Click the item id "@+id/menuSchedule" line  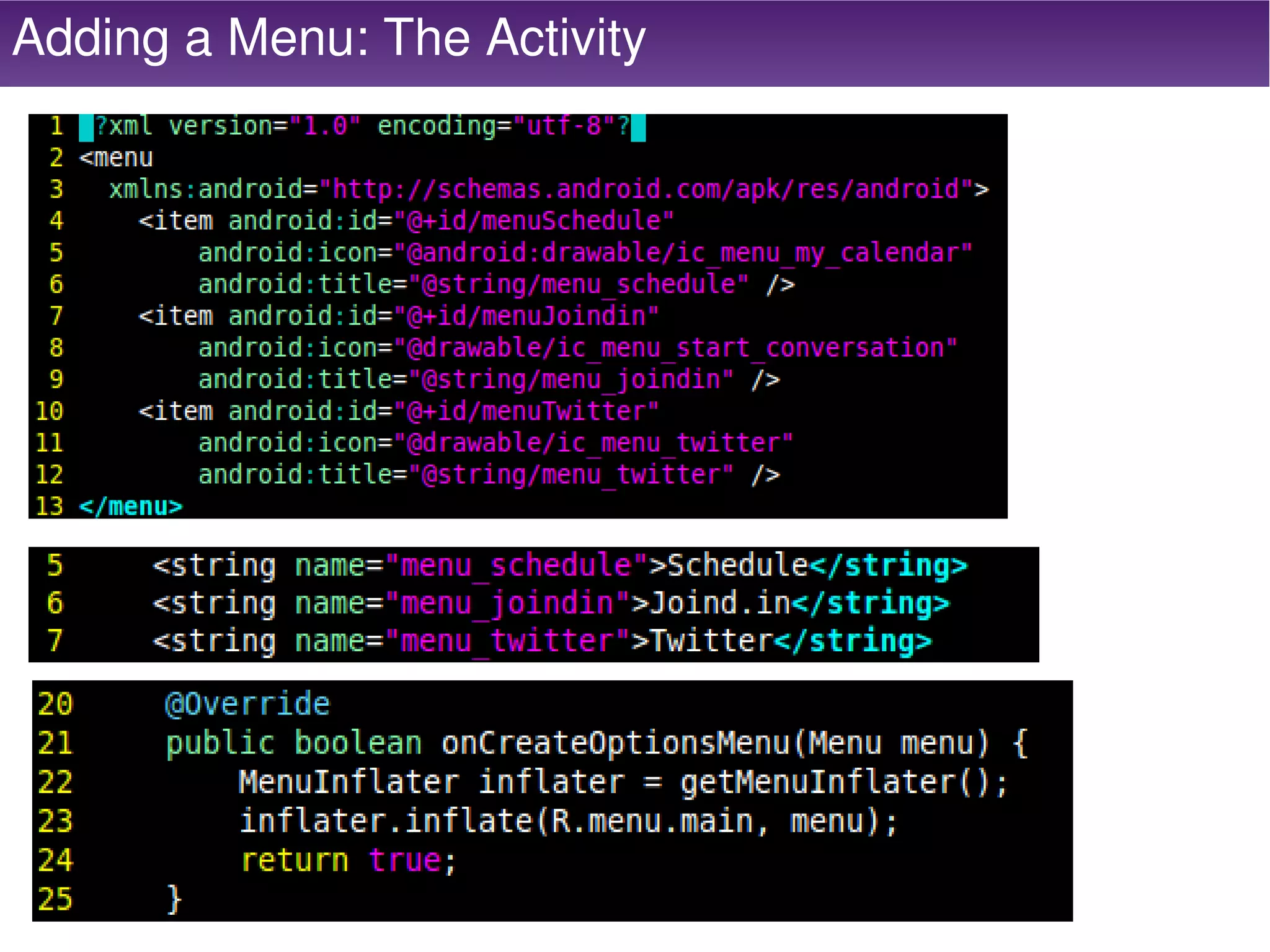point(406,221)
